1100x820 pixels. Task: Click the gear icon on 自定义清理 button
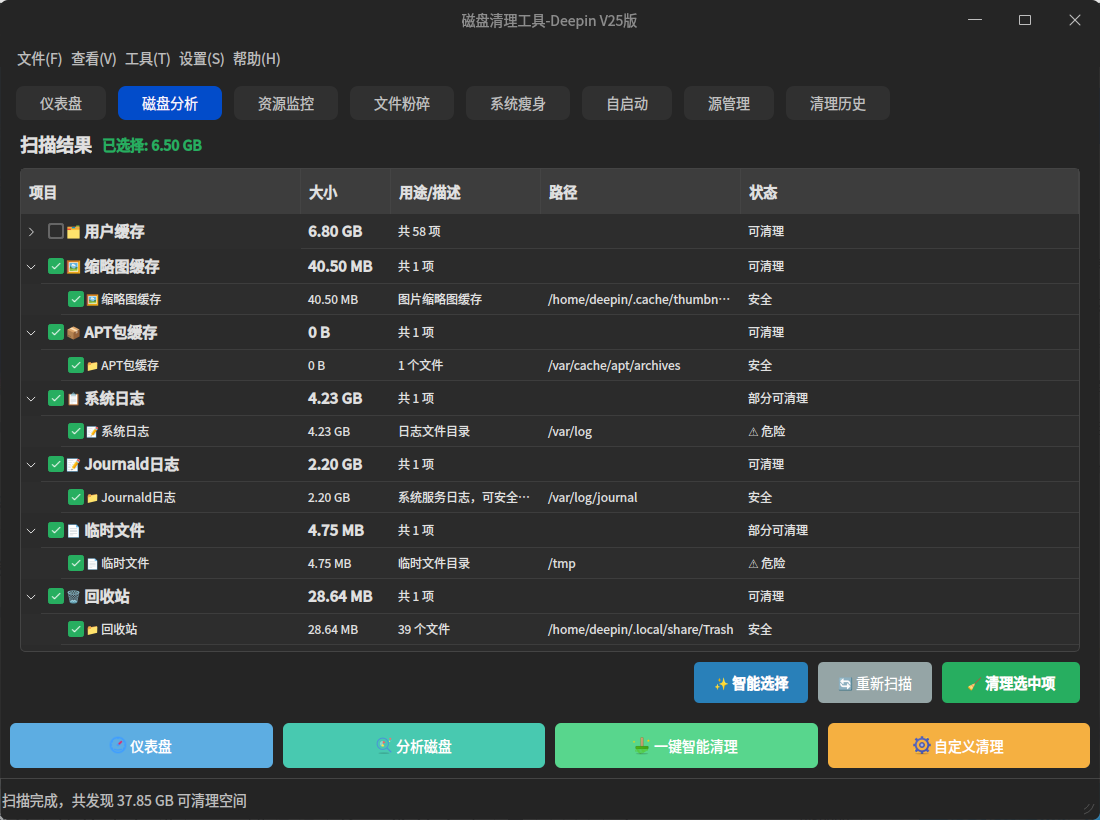922,745
